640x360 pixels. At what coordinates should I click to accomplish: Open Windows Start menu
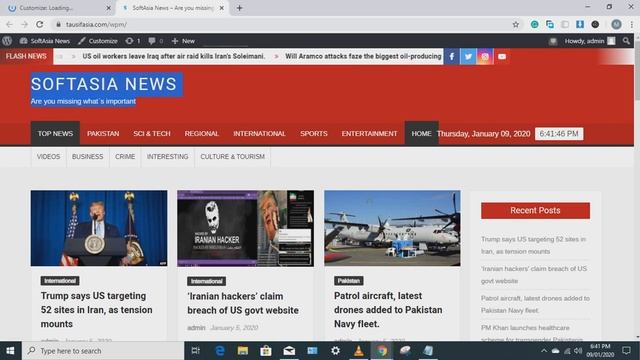click(x=10, y=351)
